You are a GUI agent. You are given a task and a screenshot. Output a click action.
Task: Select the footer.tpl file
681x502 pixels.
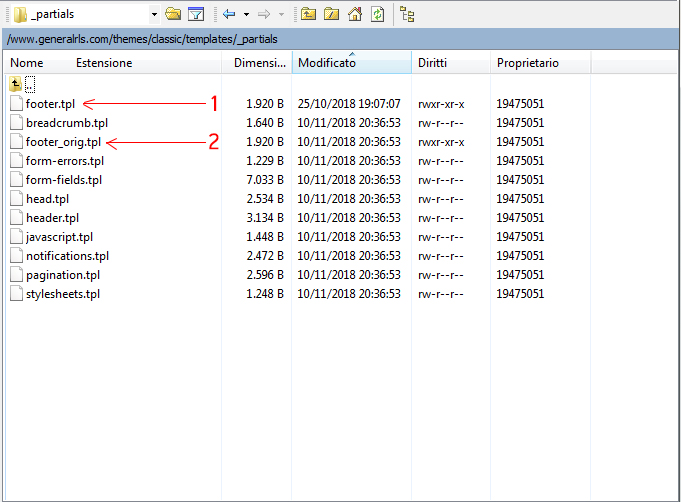(x=50, y=104)
